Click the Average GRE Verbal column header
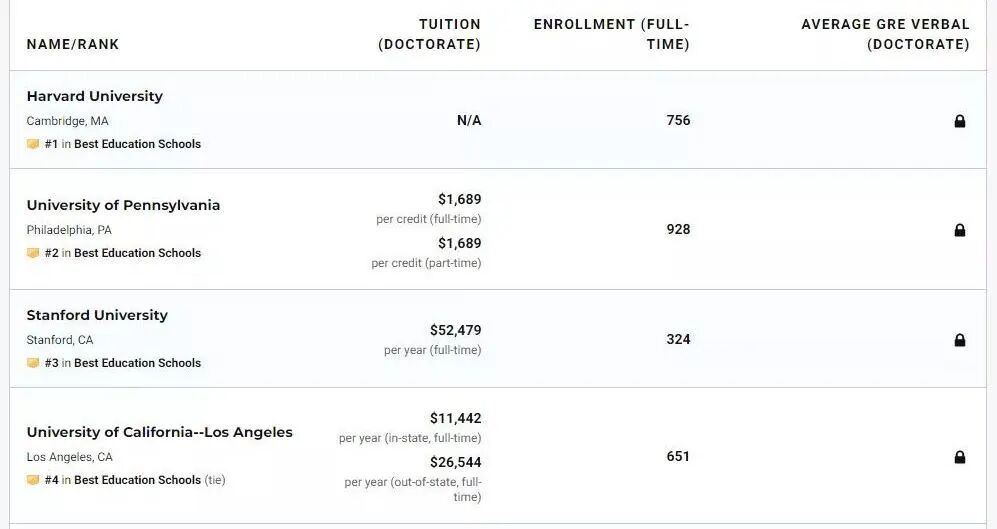Viewport: 997px width, 529px height. 885,34
